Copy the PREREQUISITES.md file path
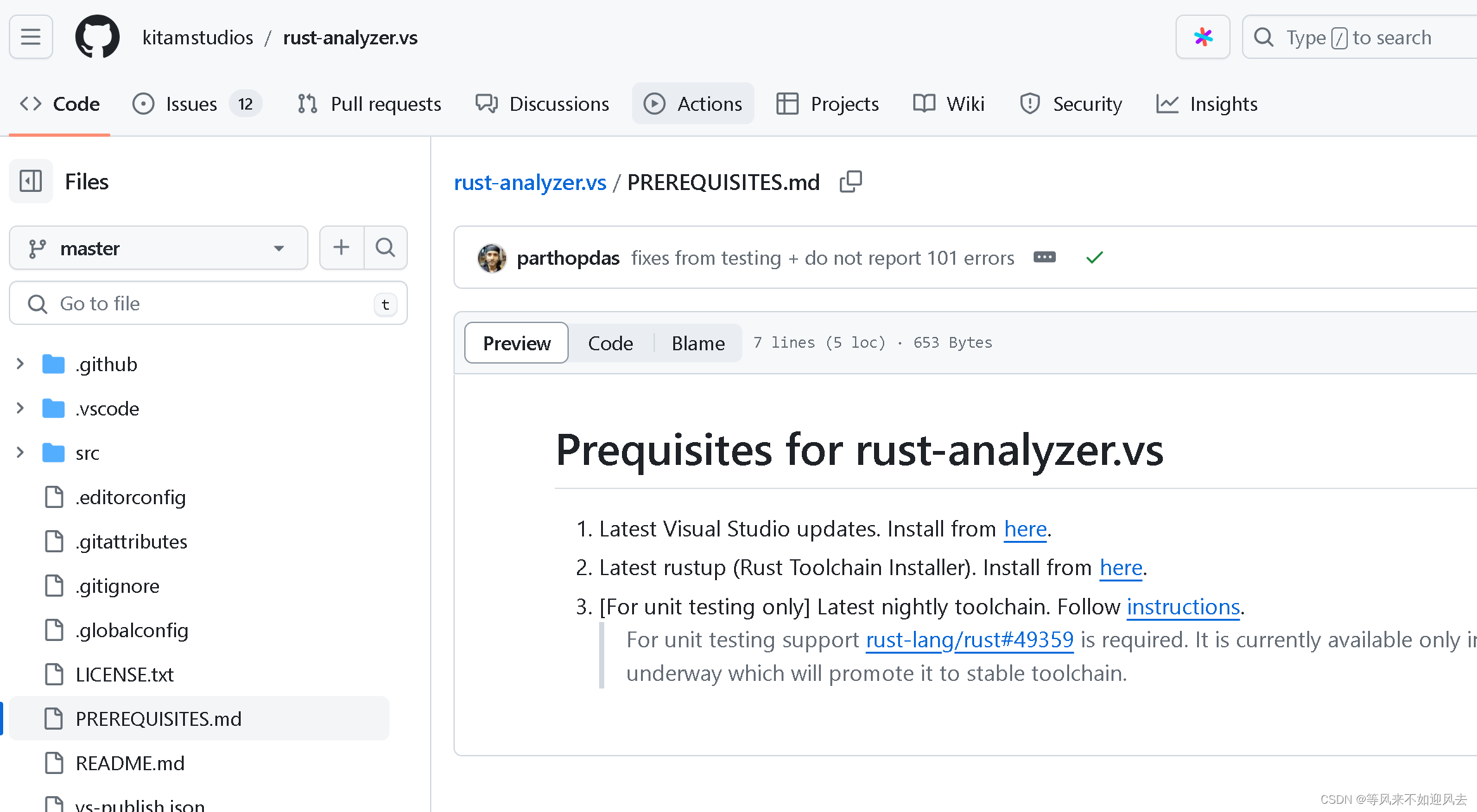The height and width of the screenshot is (812, 1477). tap(851, 182)
